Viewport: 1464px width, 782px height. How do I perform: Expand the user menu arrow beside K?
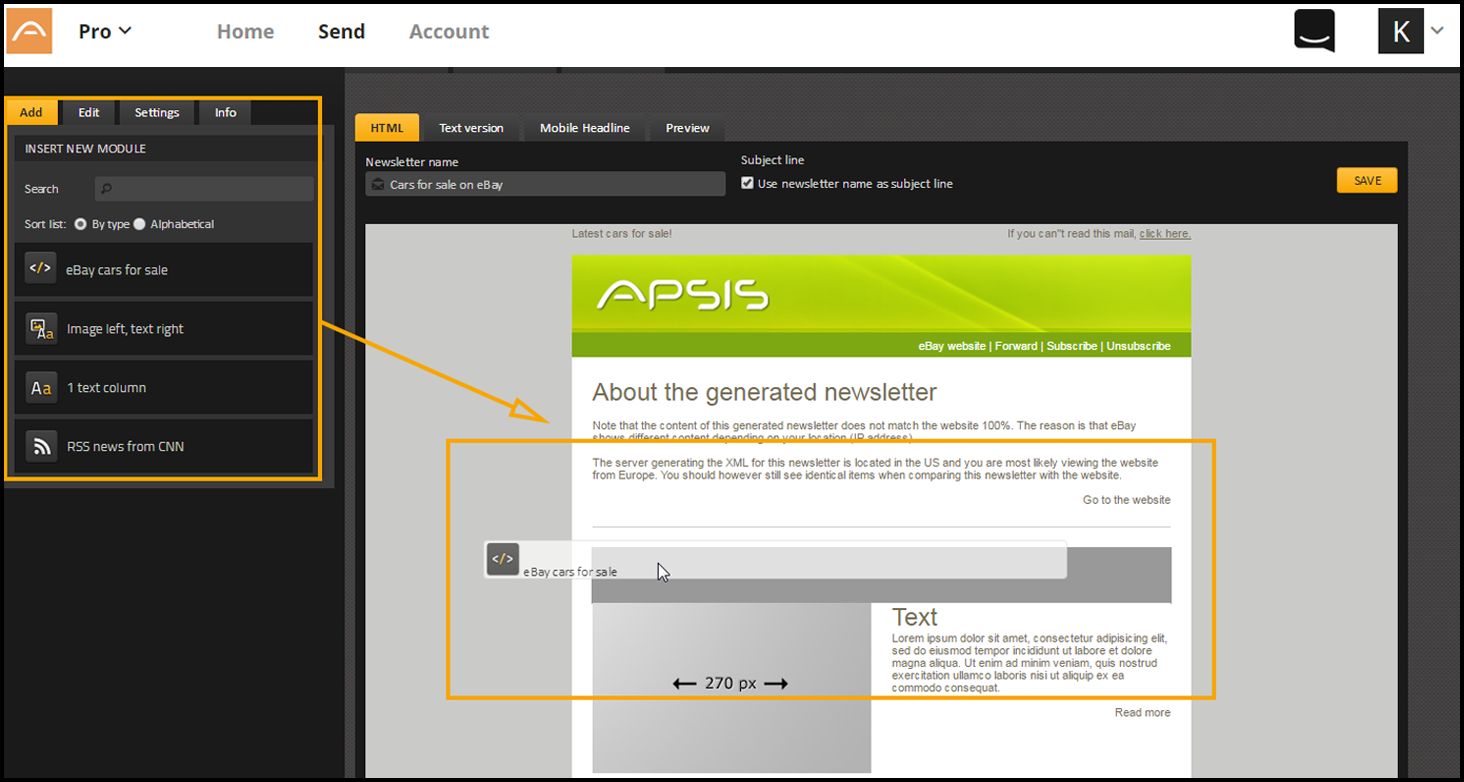(1437, 31)
